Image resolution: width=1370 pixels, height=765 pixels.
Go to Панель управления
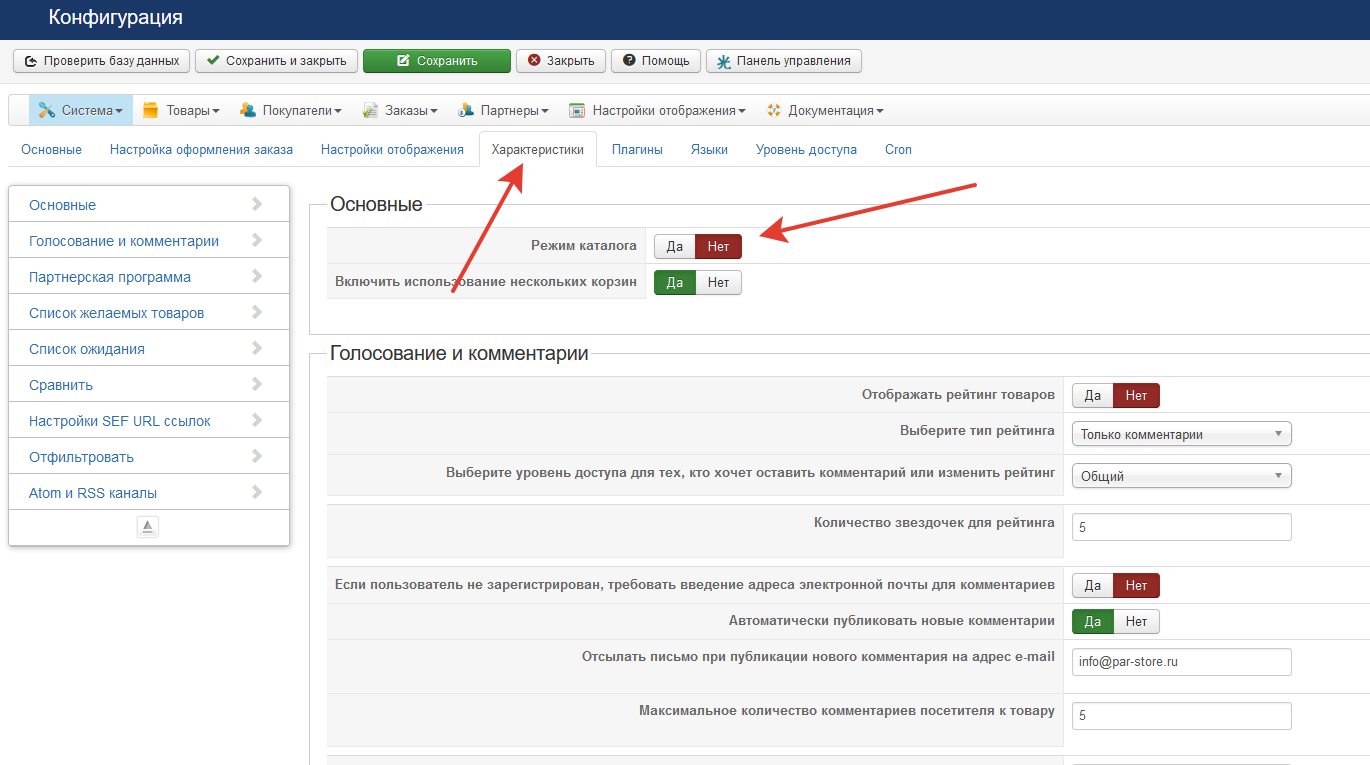pyautogui.click(x=784, y=61)
